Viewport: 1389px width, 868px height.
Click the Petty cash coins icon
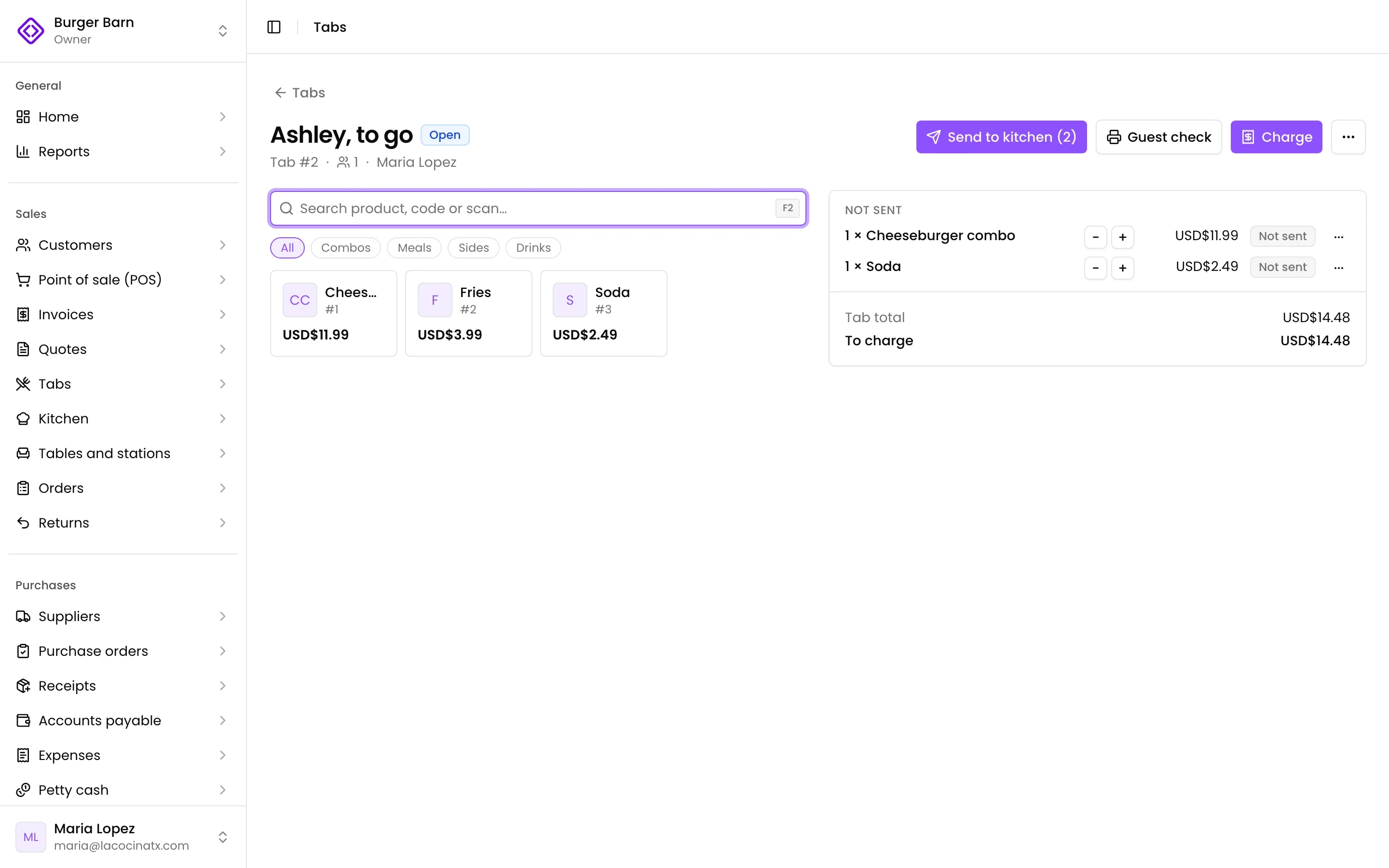tap(23, 790)
